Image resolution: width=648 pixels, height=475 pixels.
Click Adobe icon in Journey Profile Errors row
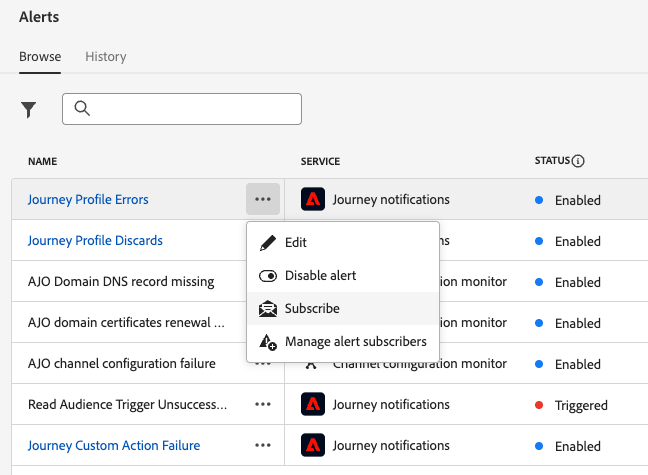(313, 200)
